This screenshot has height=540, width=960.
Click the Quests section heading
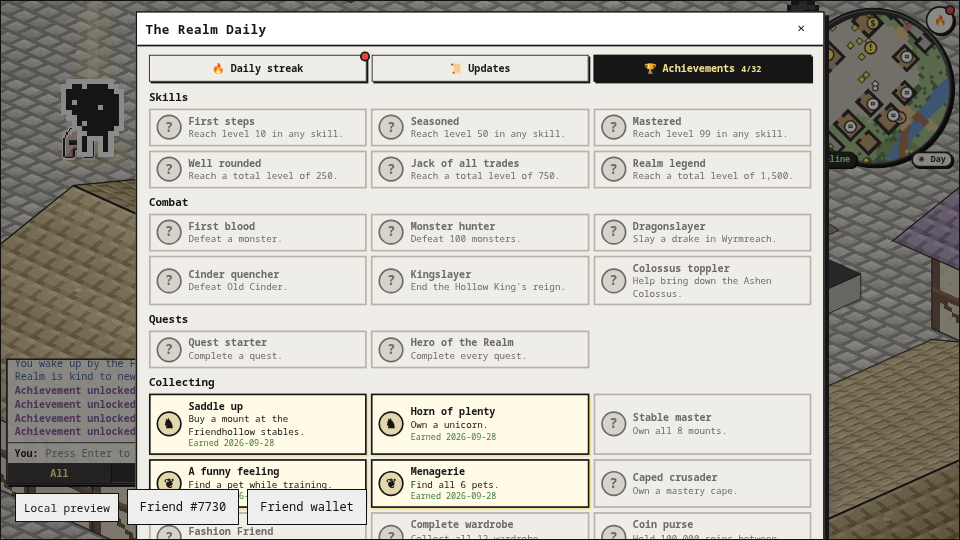(168, 320)
